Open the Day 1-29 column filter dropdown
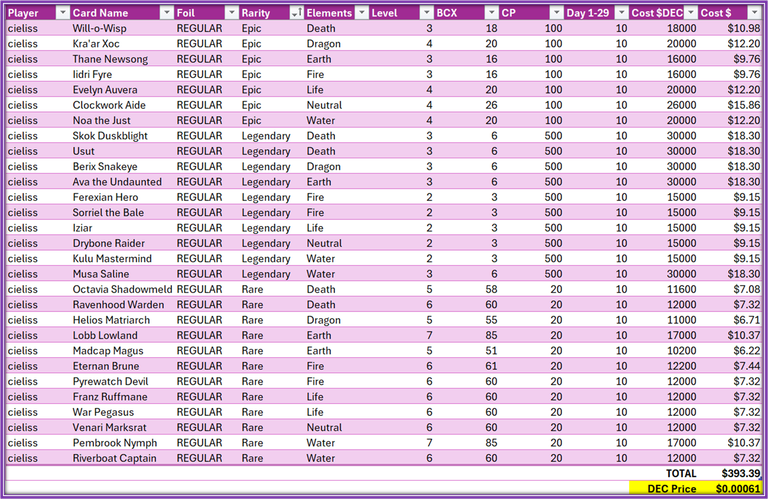The width and height of the screenshot is (768, 499). [622, 13]
